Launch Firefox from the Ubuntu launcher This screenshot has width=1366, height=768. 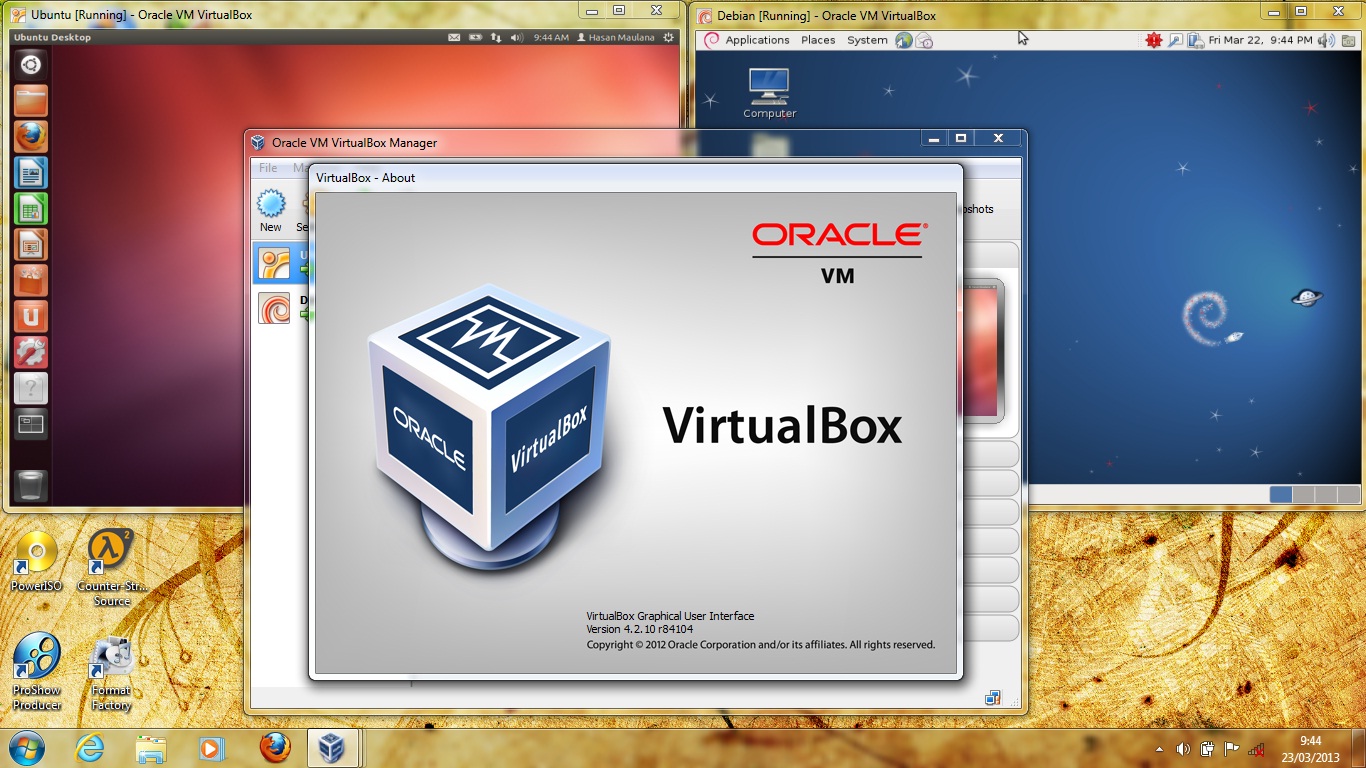pyautogui.click(x=31, y=137)
